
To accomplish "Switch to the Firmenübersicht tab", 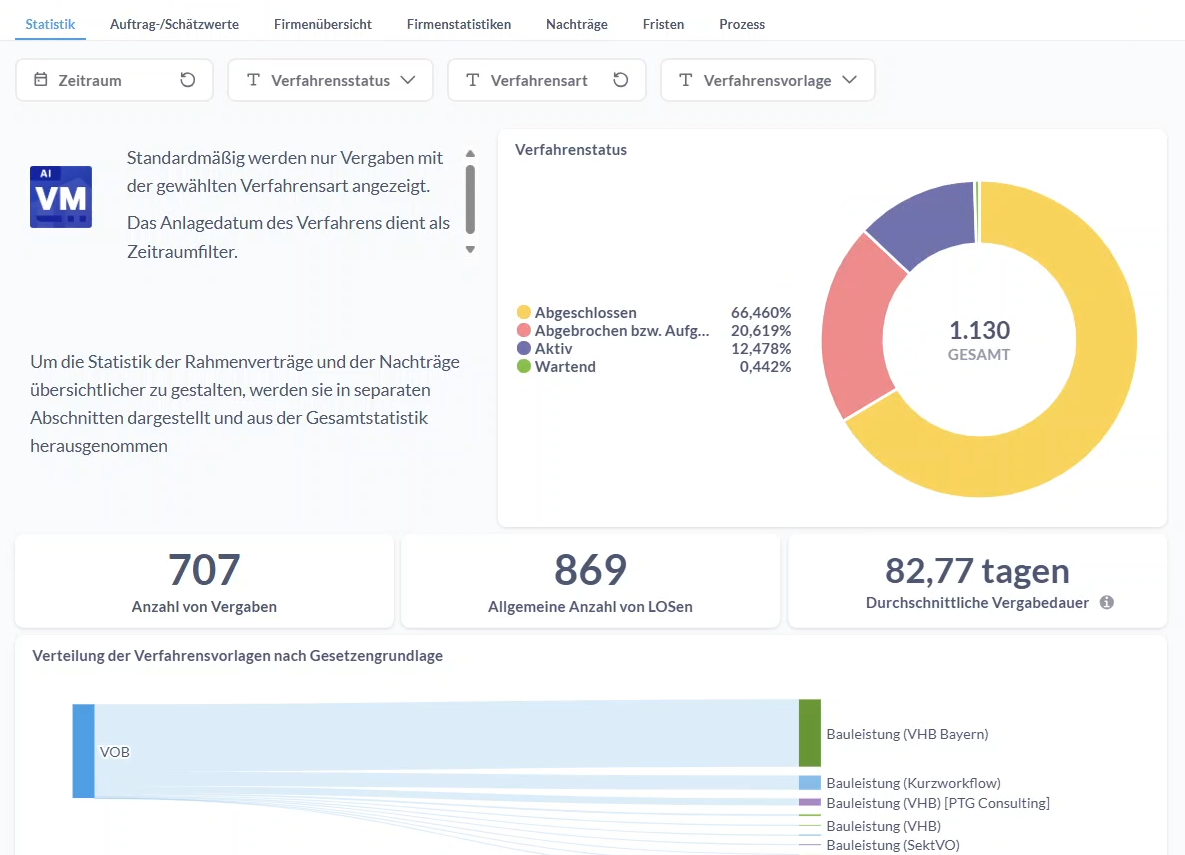I will [x=323, y=24].
